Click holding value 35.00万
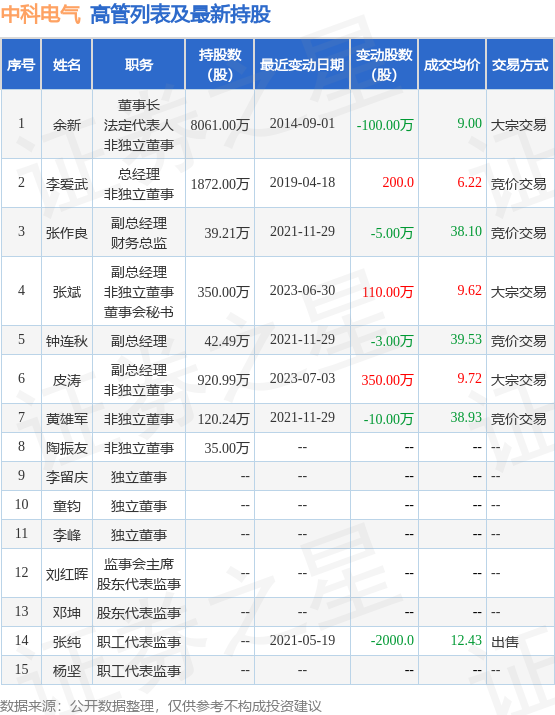 [x=227, y=448]
